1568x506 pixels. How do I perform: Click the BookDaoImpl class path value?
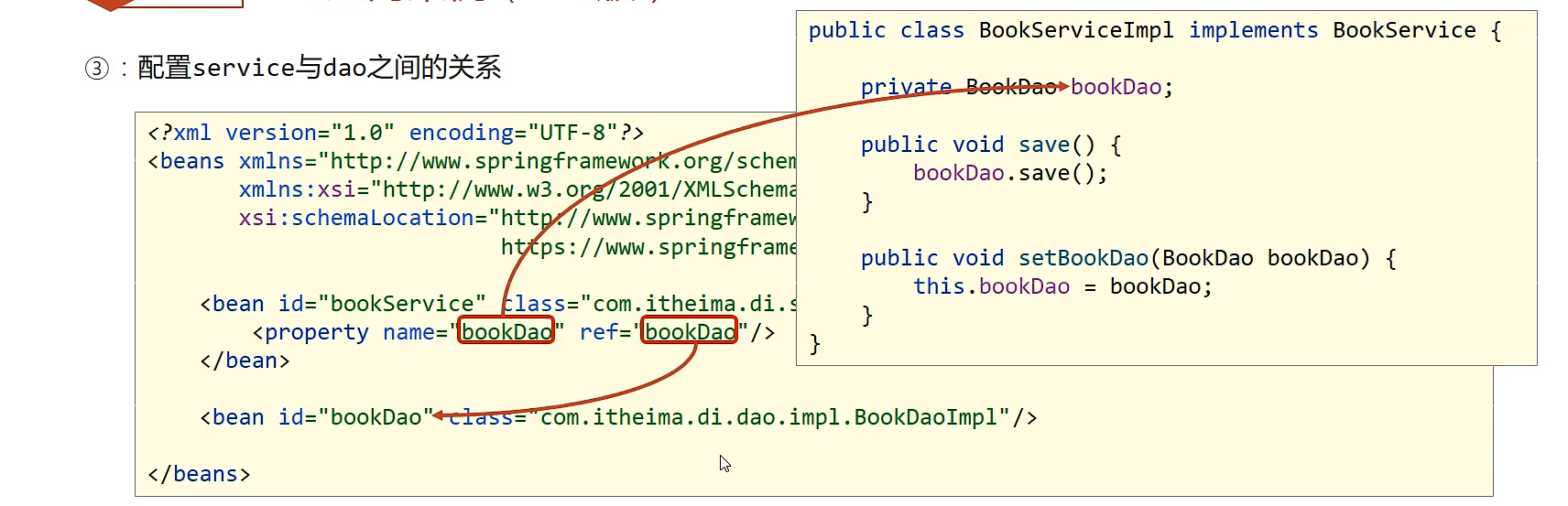774,417
